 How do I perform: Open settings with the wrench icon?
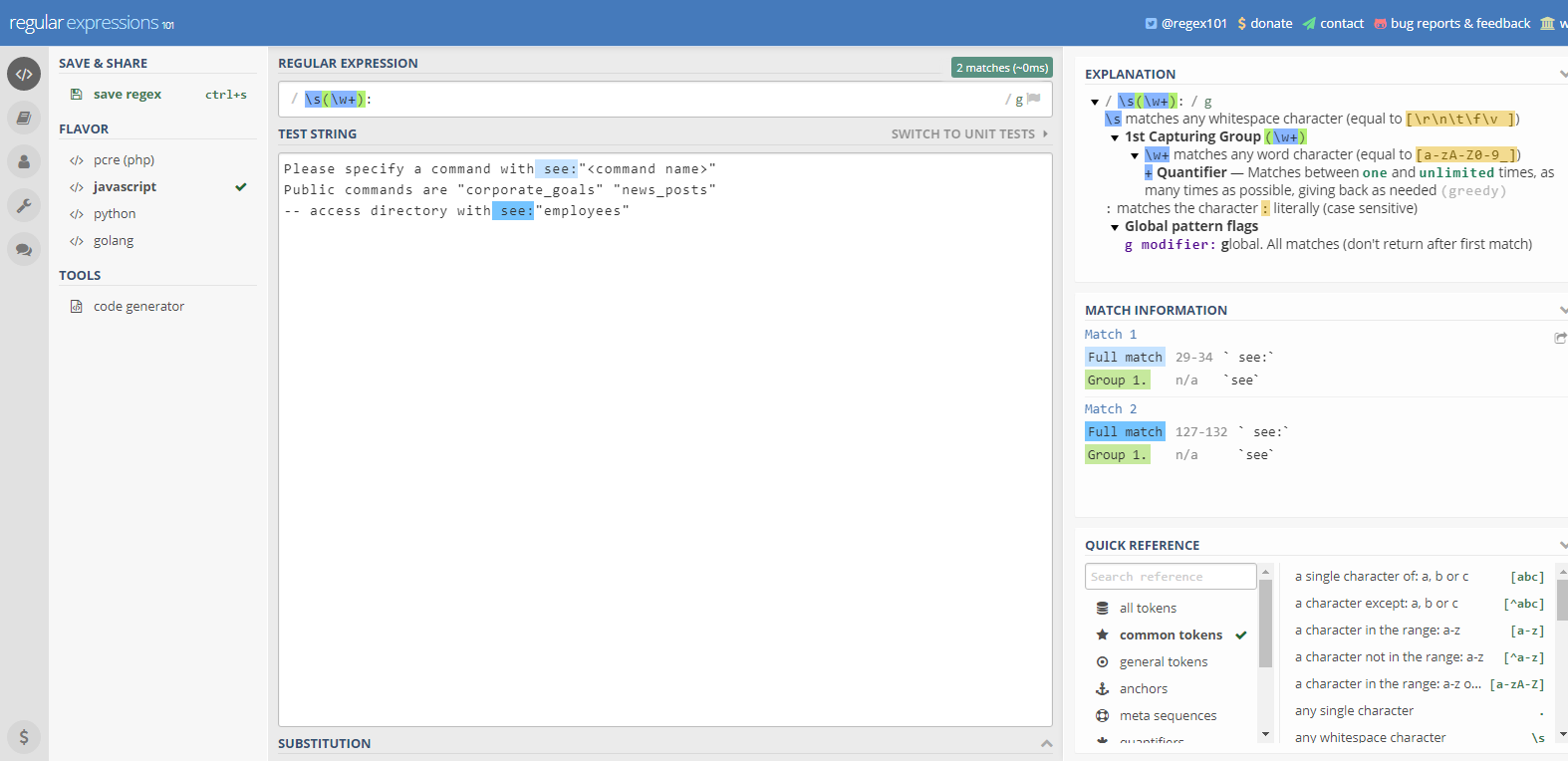[24, 205]
